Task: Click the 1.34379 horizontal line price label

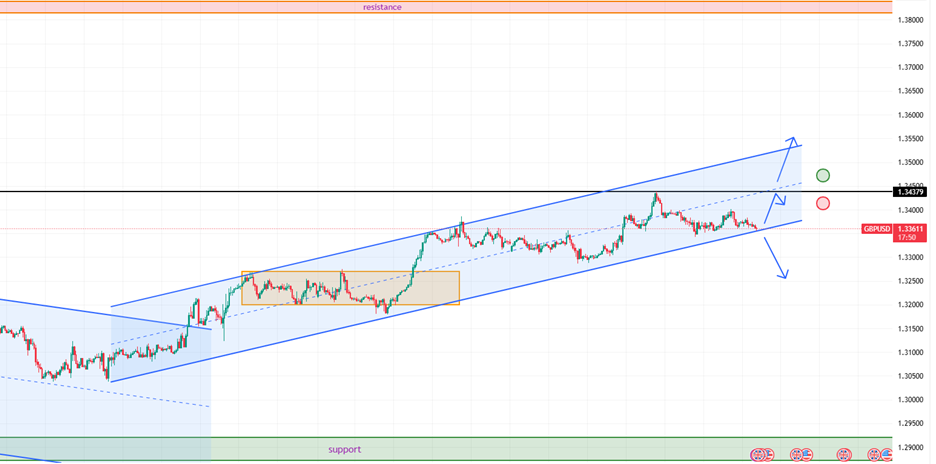Action: [x=910, y=191]
